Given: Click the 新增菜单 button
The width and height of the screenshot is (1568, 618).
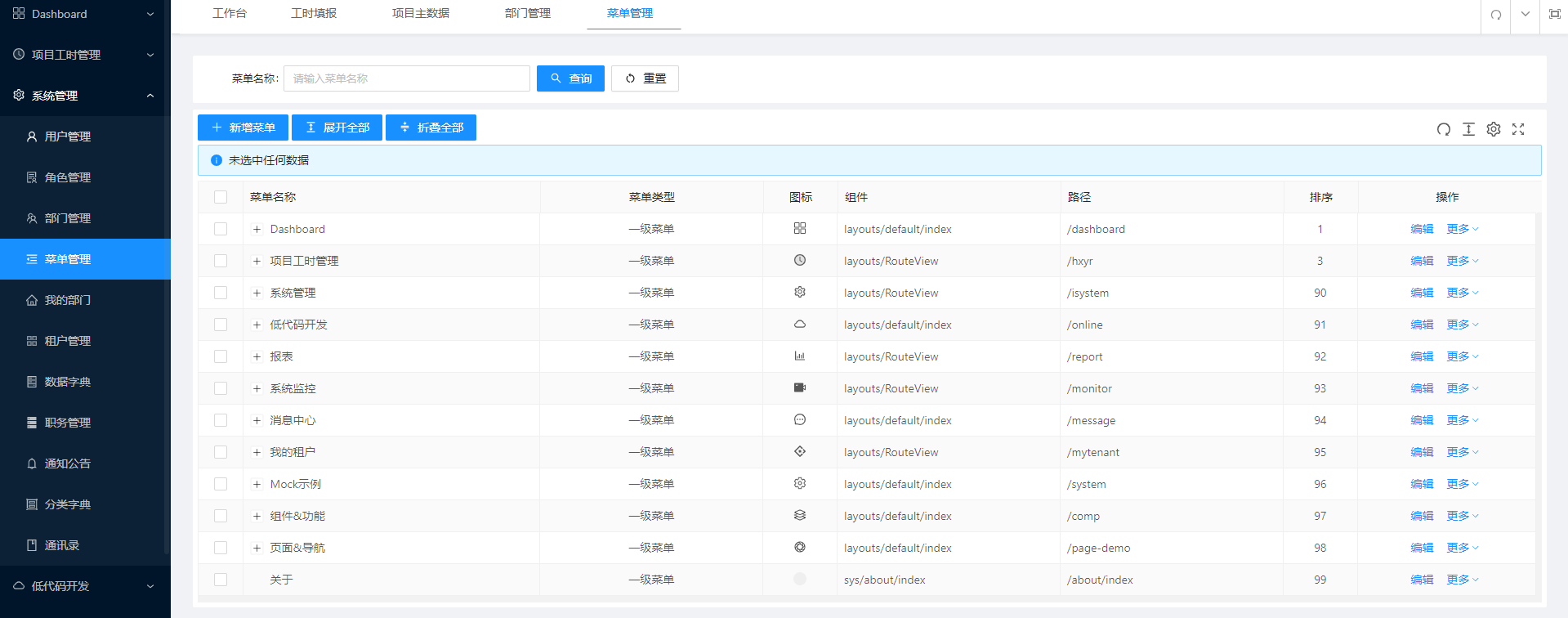Looking at the screenshot, I should click(x=243, y=128).
